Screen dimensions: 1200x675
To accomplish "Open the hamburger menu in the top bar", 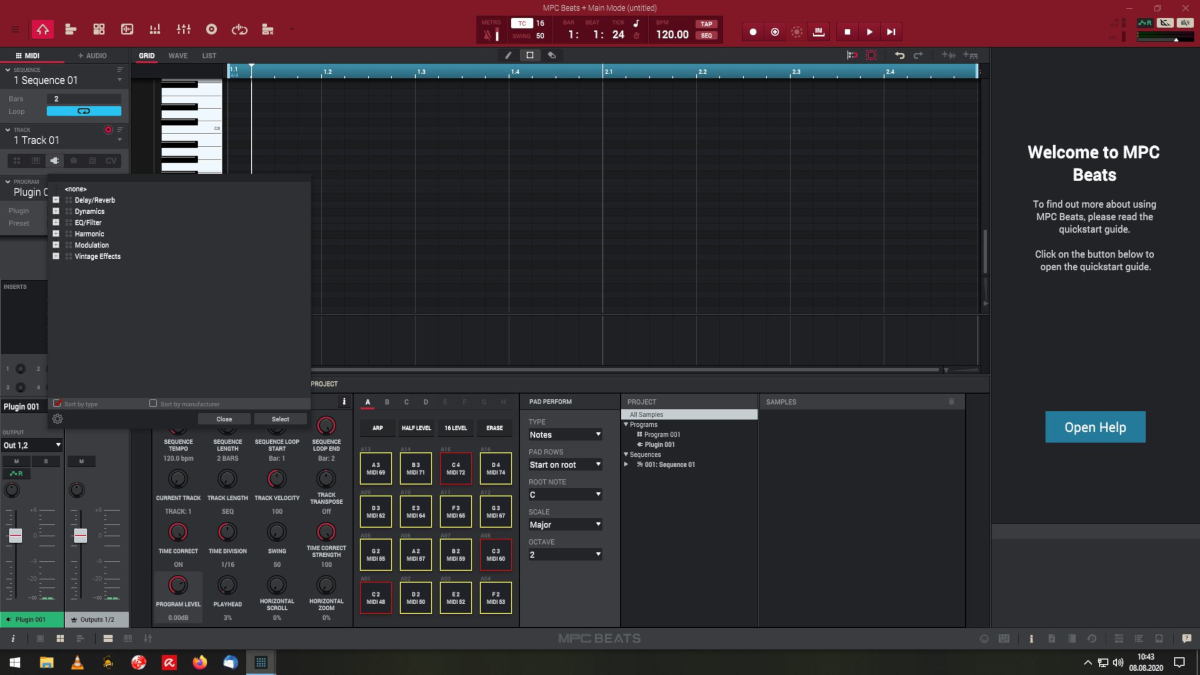I will (13, 30).
